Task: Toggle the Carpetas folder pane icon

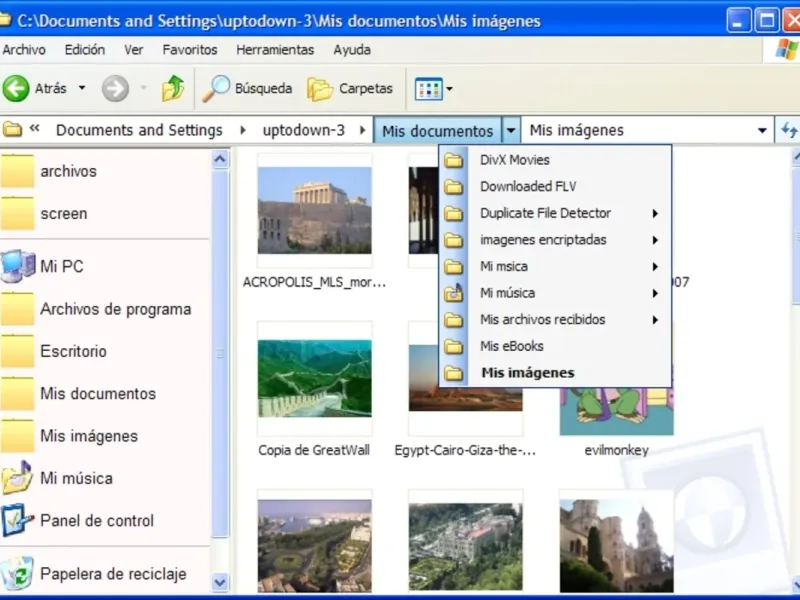Action: click(x=320, y=89)
